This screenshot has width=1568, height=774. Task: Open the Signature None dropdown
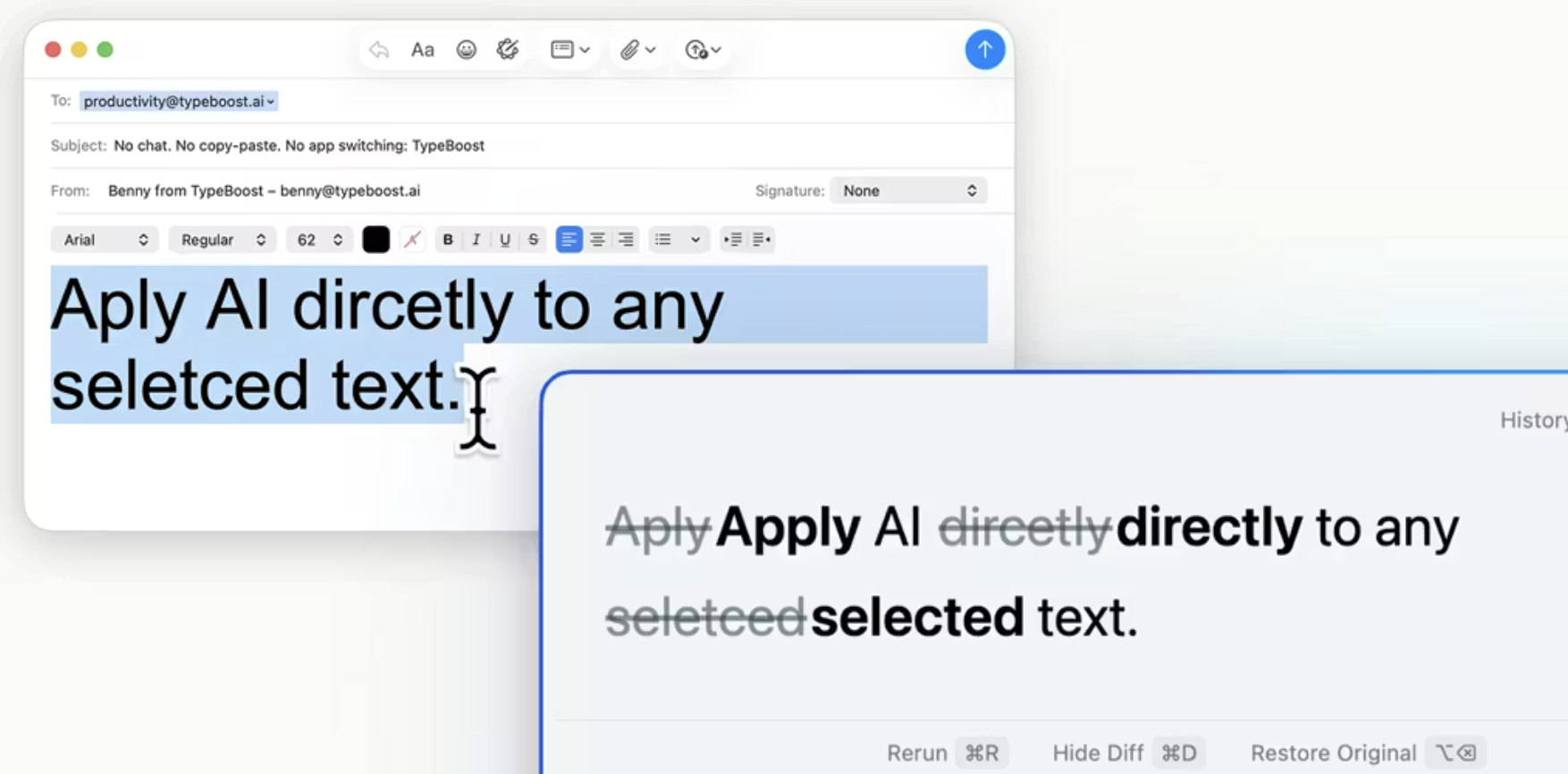pos(908,190)
